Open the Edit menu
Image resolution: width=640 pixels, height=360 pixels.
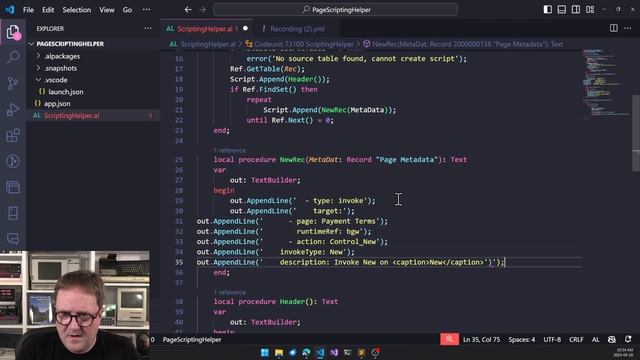pyautogui.click(x=48, y=9)
